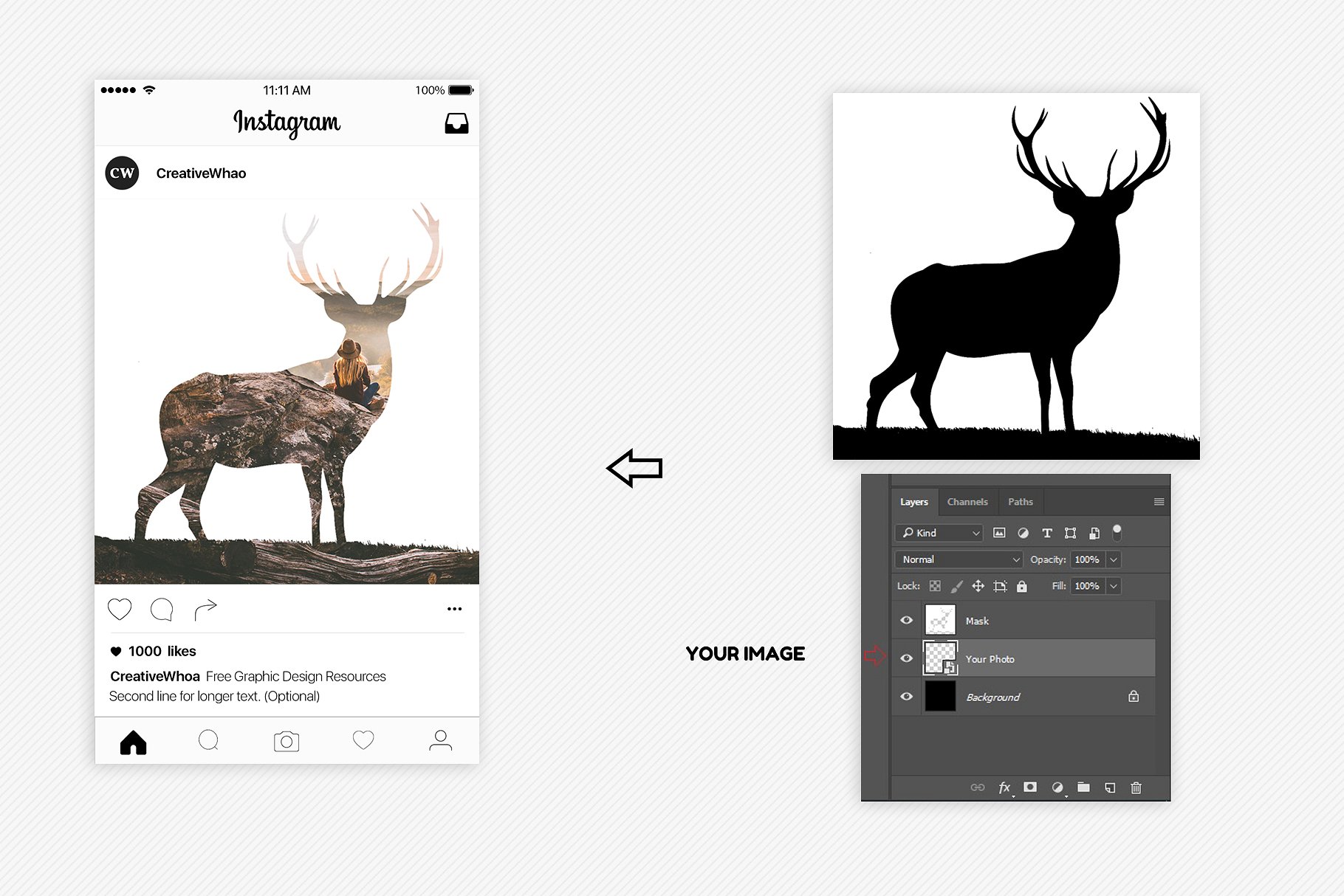Open the Paths tab
This screenshot has height=896, width=1344.
click(x=1020, y=501)
